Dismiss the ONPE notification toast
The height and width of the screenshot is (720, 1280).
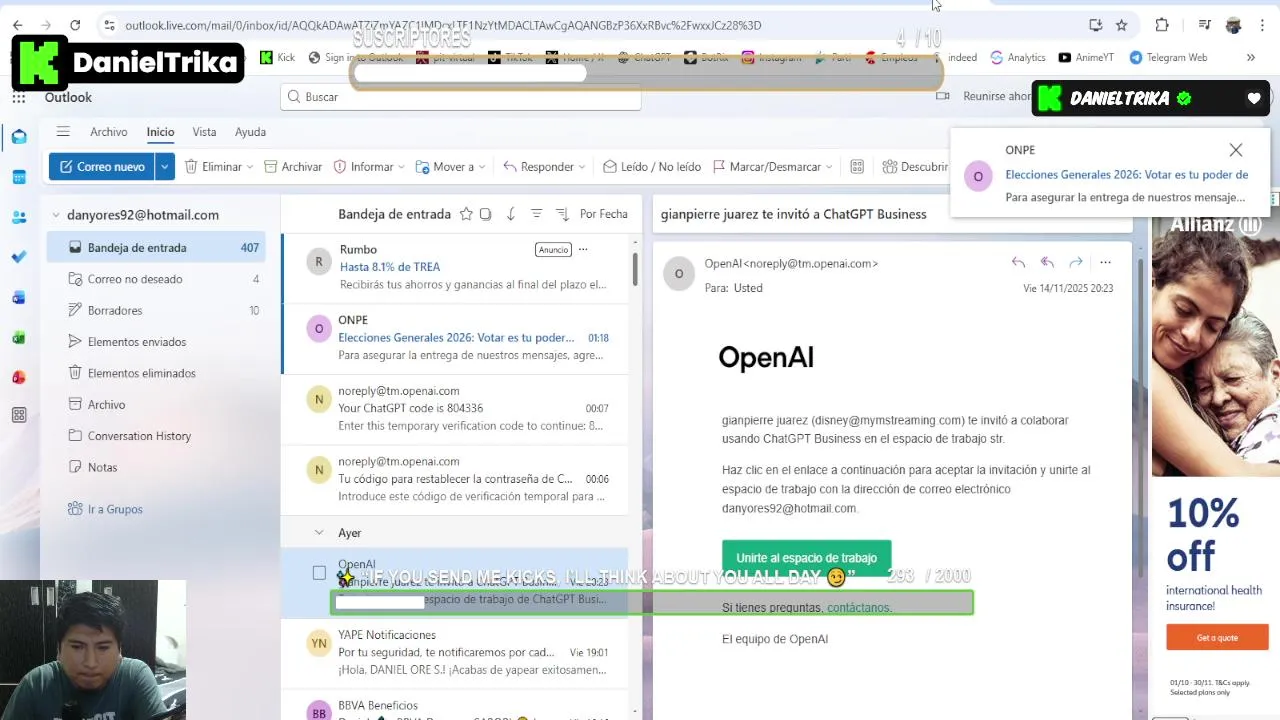click(x=1236, y=150)
